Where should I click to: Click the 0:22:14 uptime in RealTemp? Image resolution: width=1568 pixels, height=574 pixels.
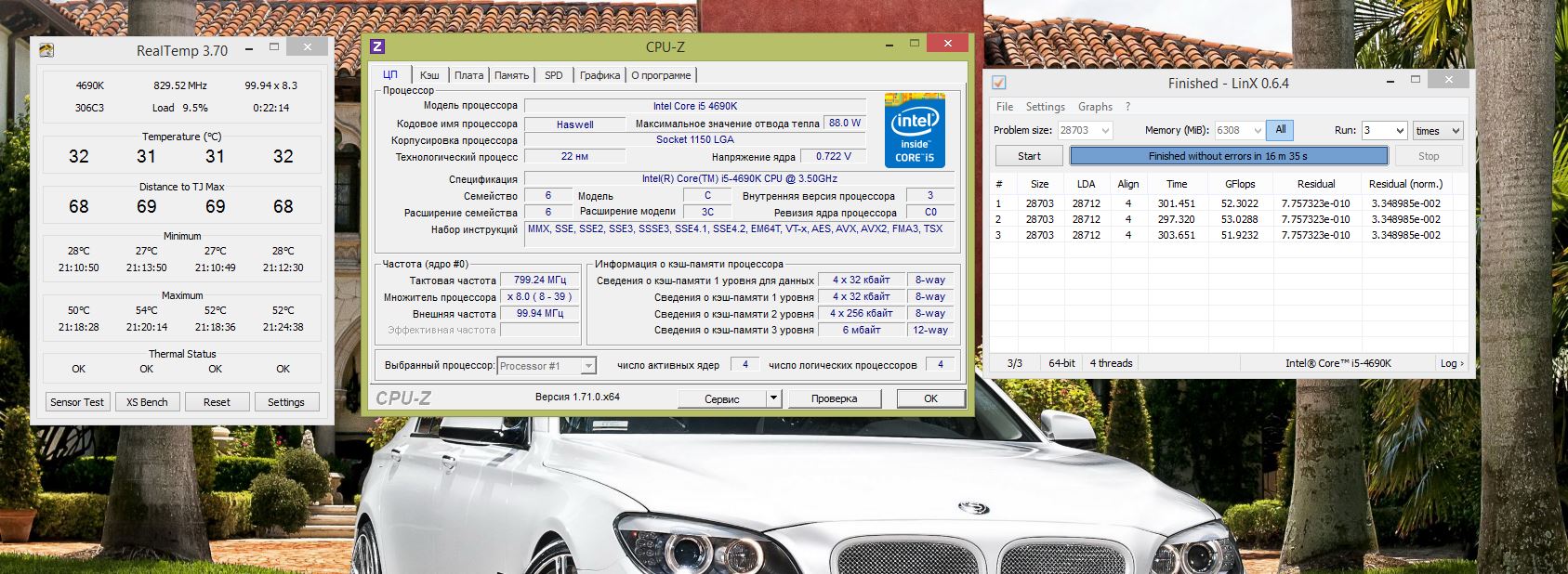pos(271,108)
